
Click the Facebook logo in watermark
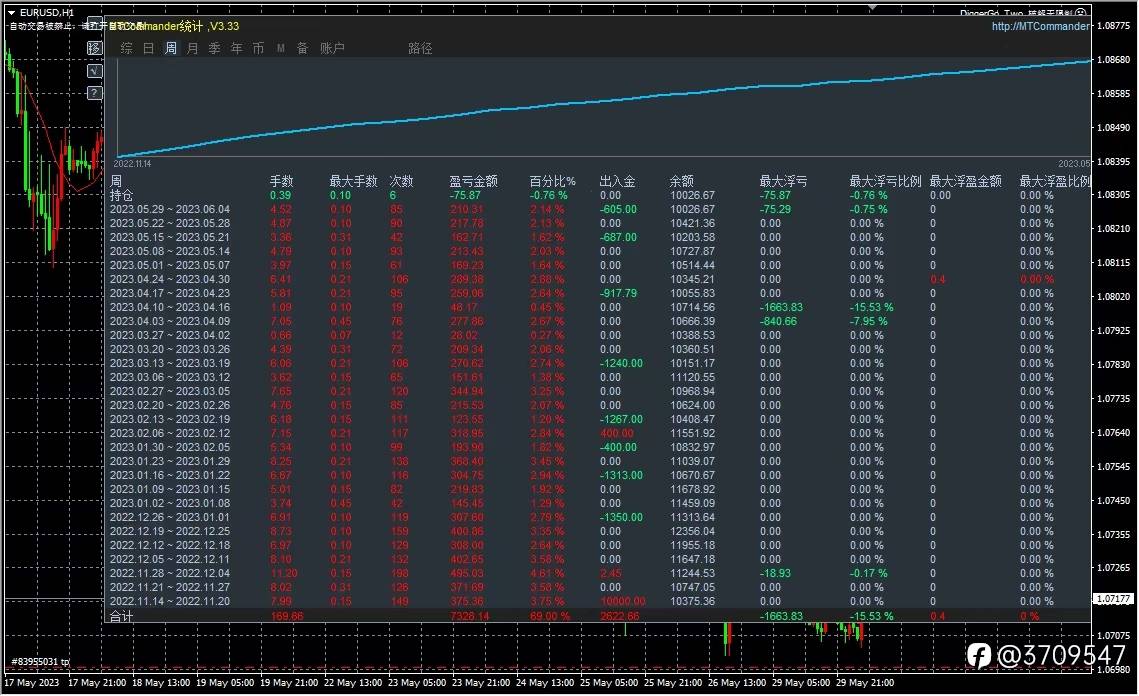(978, 655)
